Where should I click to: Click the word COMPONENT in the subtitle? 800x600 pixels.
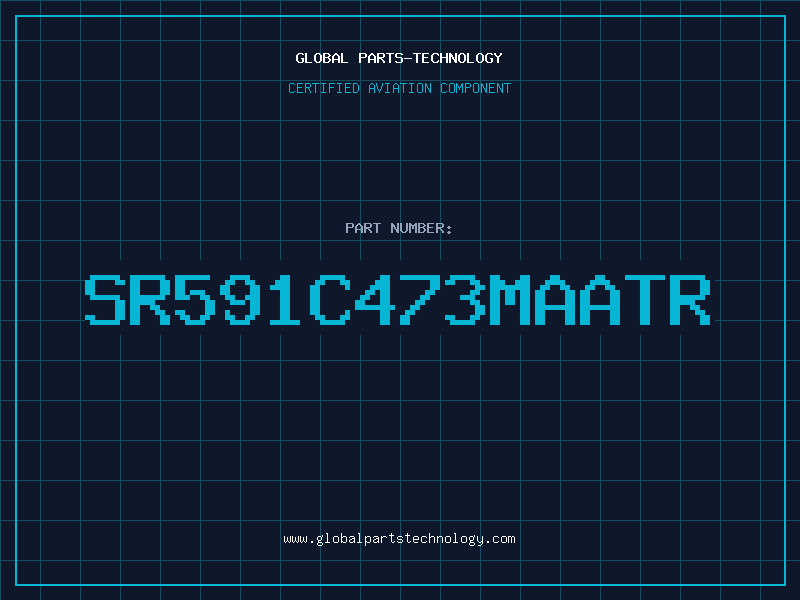(x=476, y=88)
